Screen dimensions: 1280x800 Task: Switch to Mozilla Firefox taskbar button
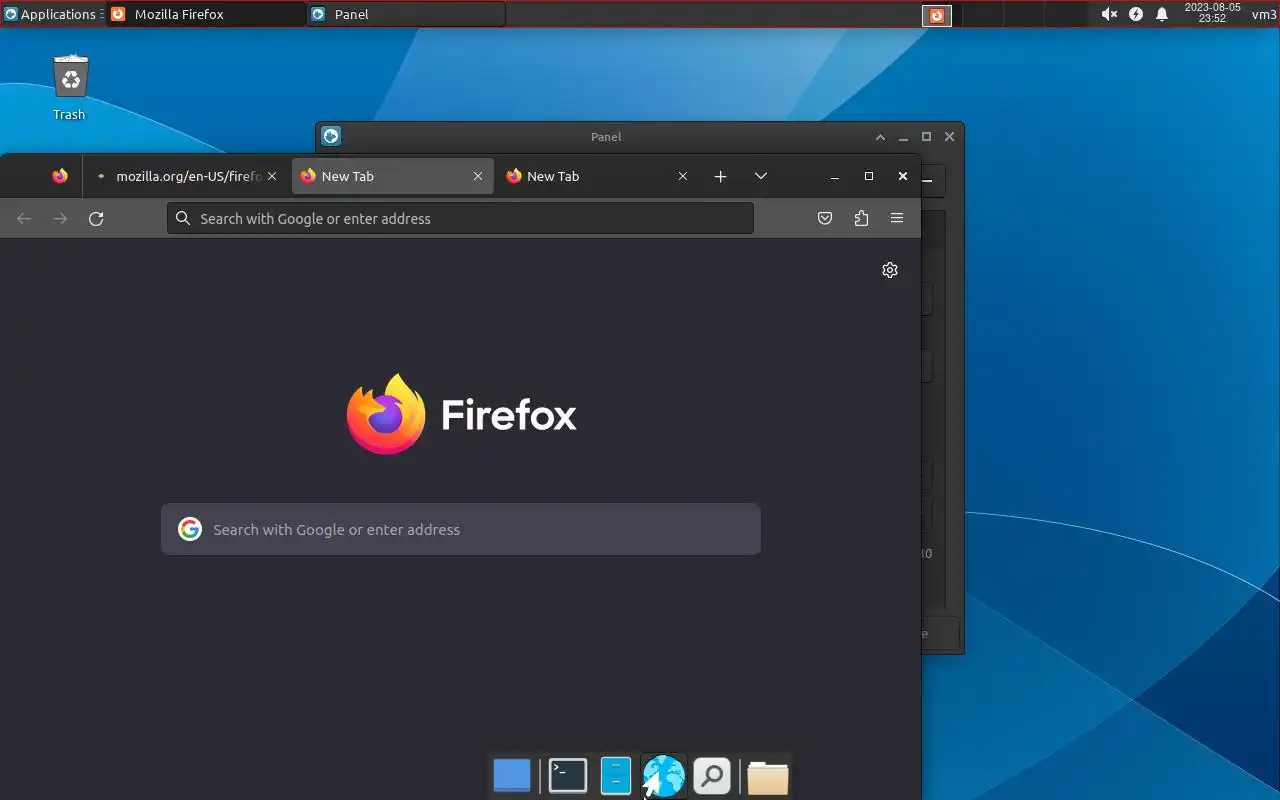[x=206, y=14]
